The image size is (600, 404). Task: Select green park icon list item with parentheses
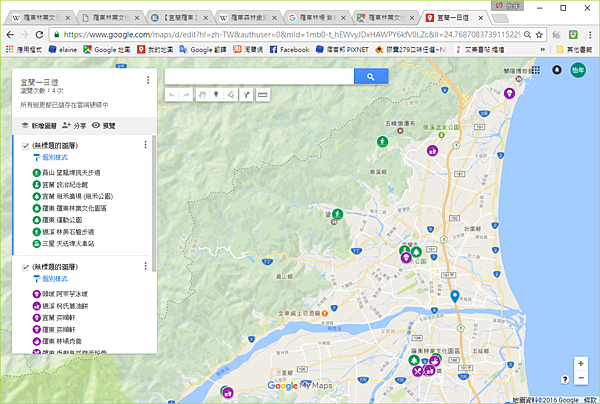click(73, 197)
